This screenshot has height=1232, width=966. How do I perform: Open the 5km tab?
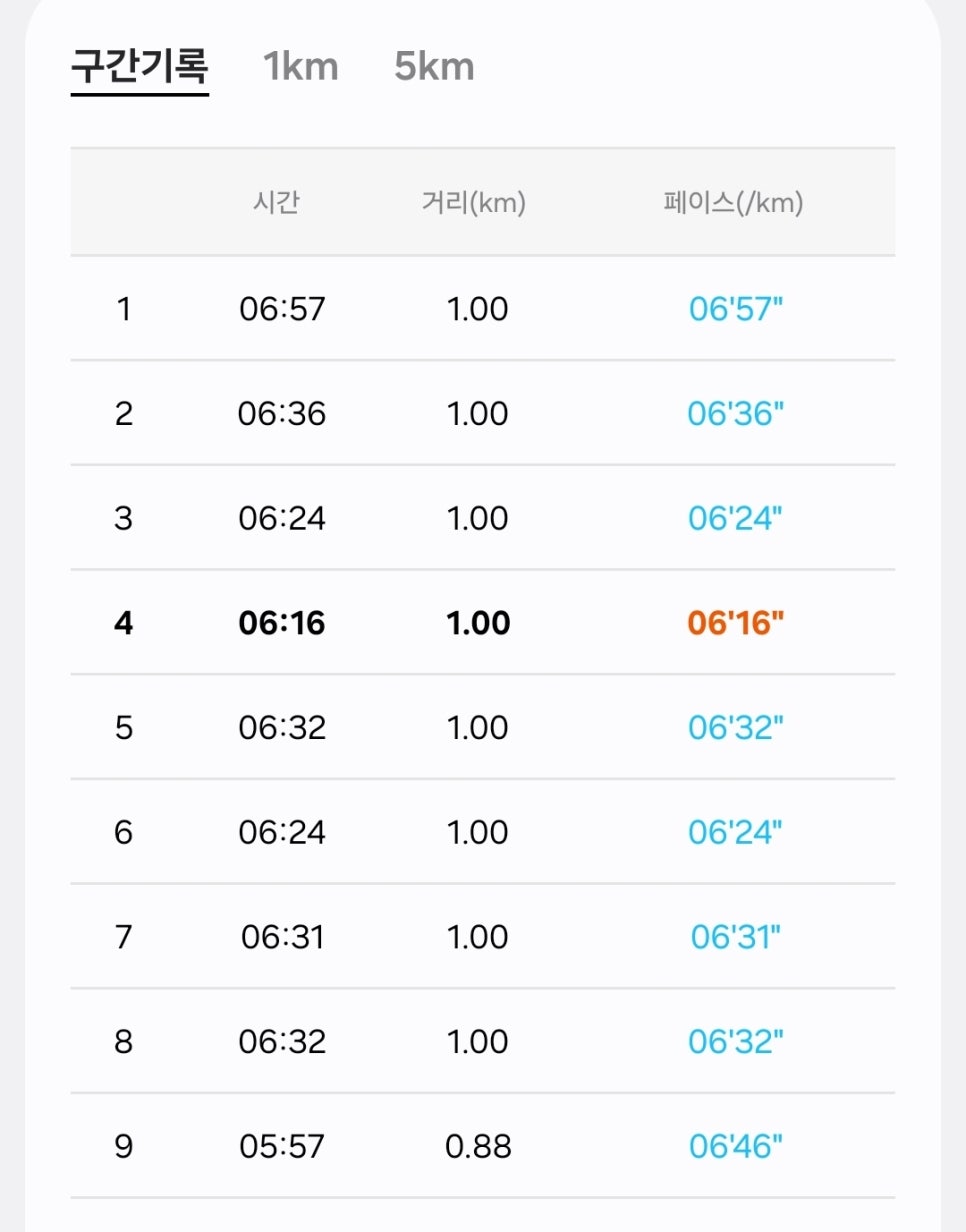click(x=434, y=67)
